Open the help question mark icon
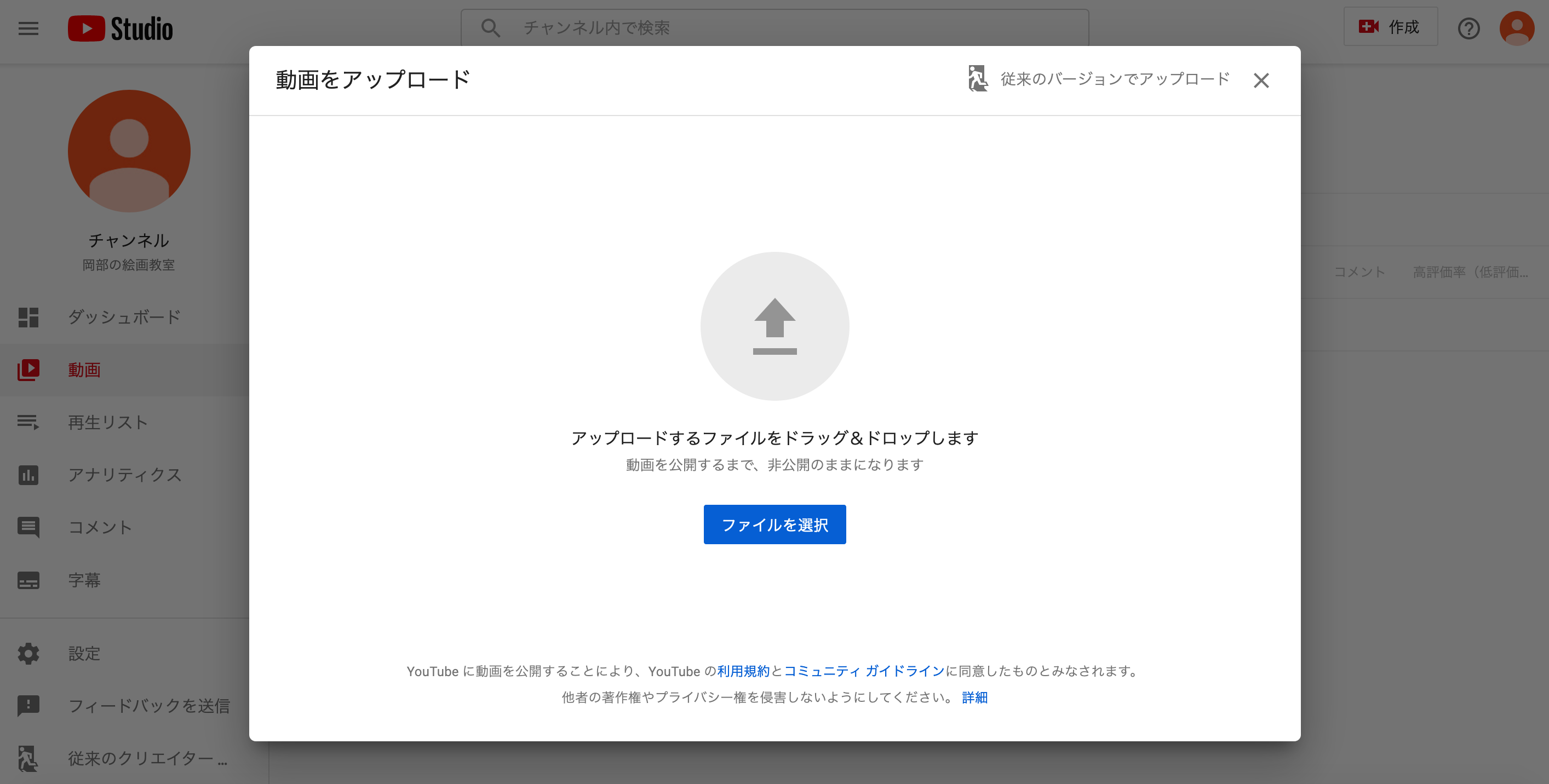 point(1468,28)
